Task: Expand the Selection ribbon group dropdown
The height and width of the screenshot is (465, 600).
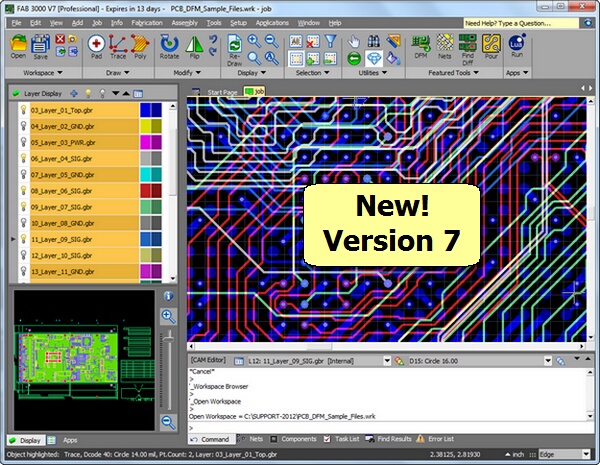Action: pos(327,73)
